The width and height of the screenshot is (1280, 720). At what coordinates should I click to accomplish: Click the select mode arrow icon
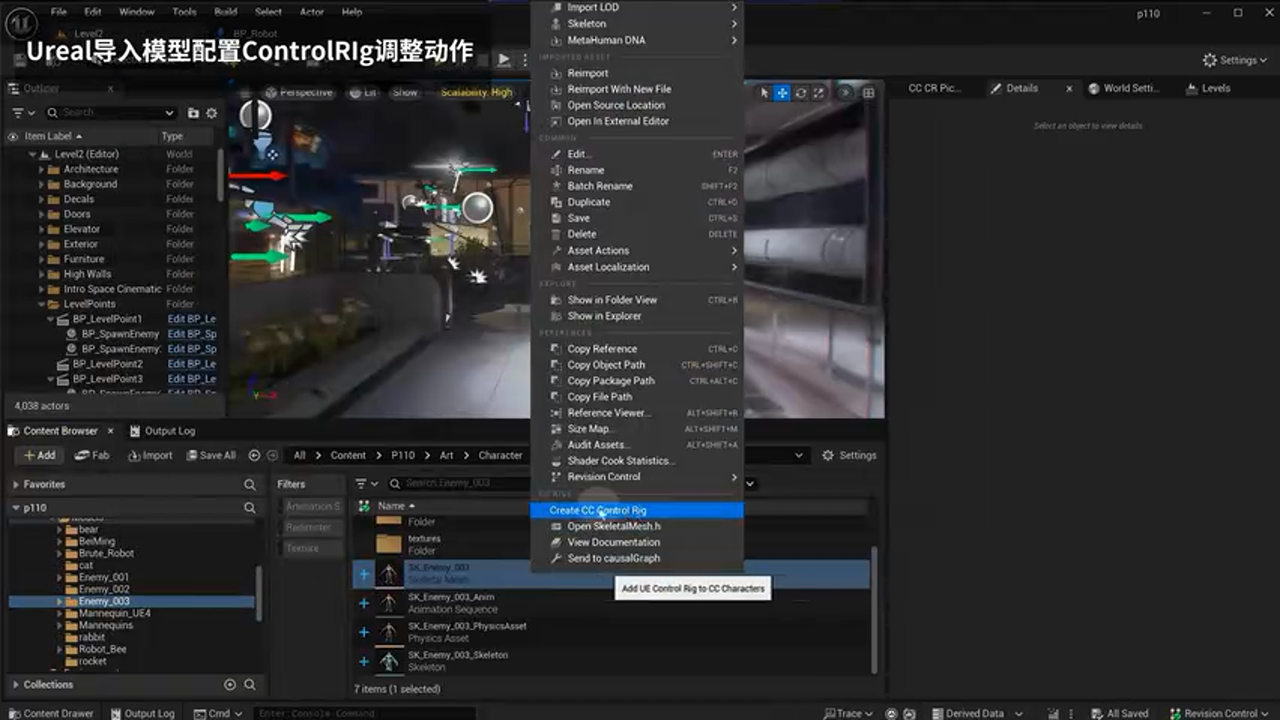[x=765, y=93]
